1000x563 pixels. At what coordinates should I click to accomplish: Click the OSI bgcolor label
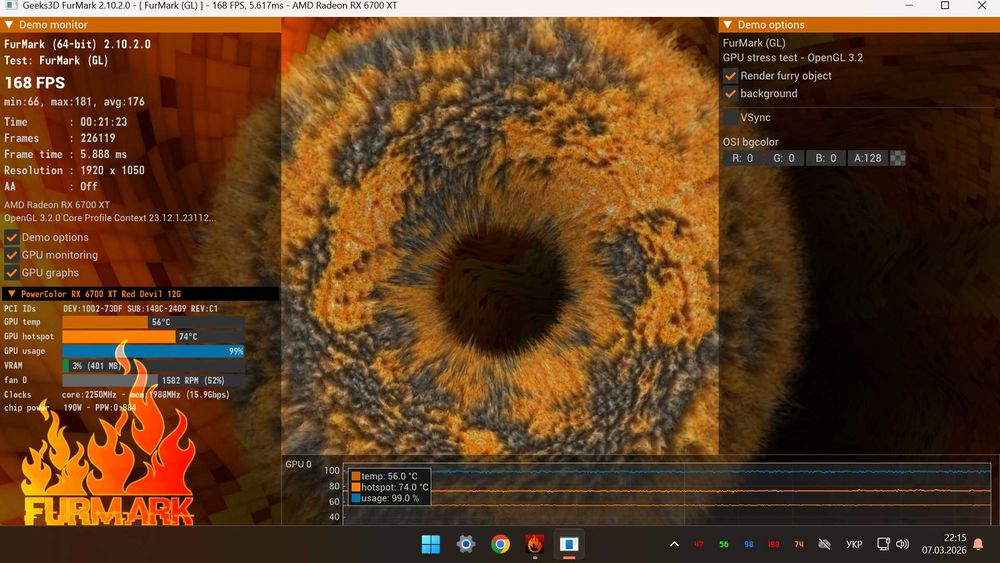coord(751,142)
